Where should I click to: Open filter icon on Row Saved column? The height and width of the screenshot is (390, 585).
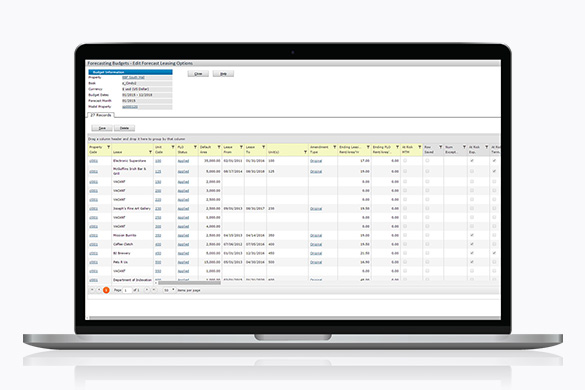(440, 147)
